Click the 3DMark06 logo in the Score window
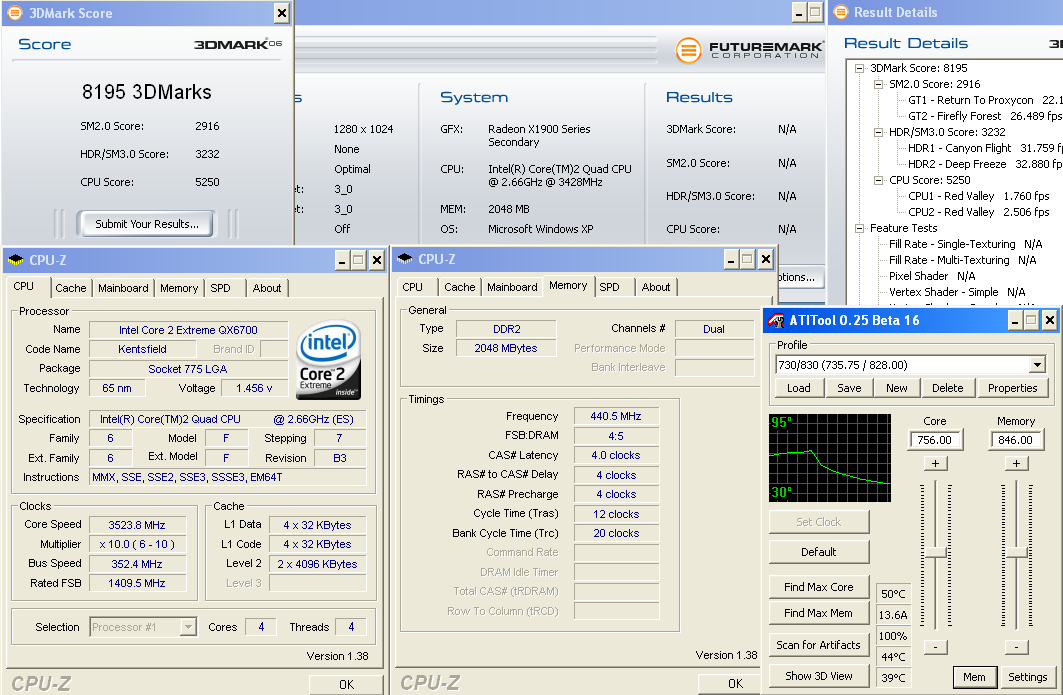 pos(238,44)
